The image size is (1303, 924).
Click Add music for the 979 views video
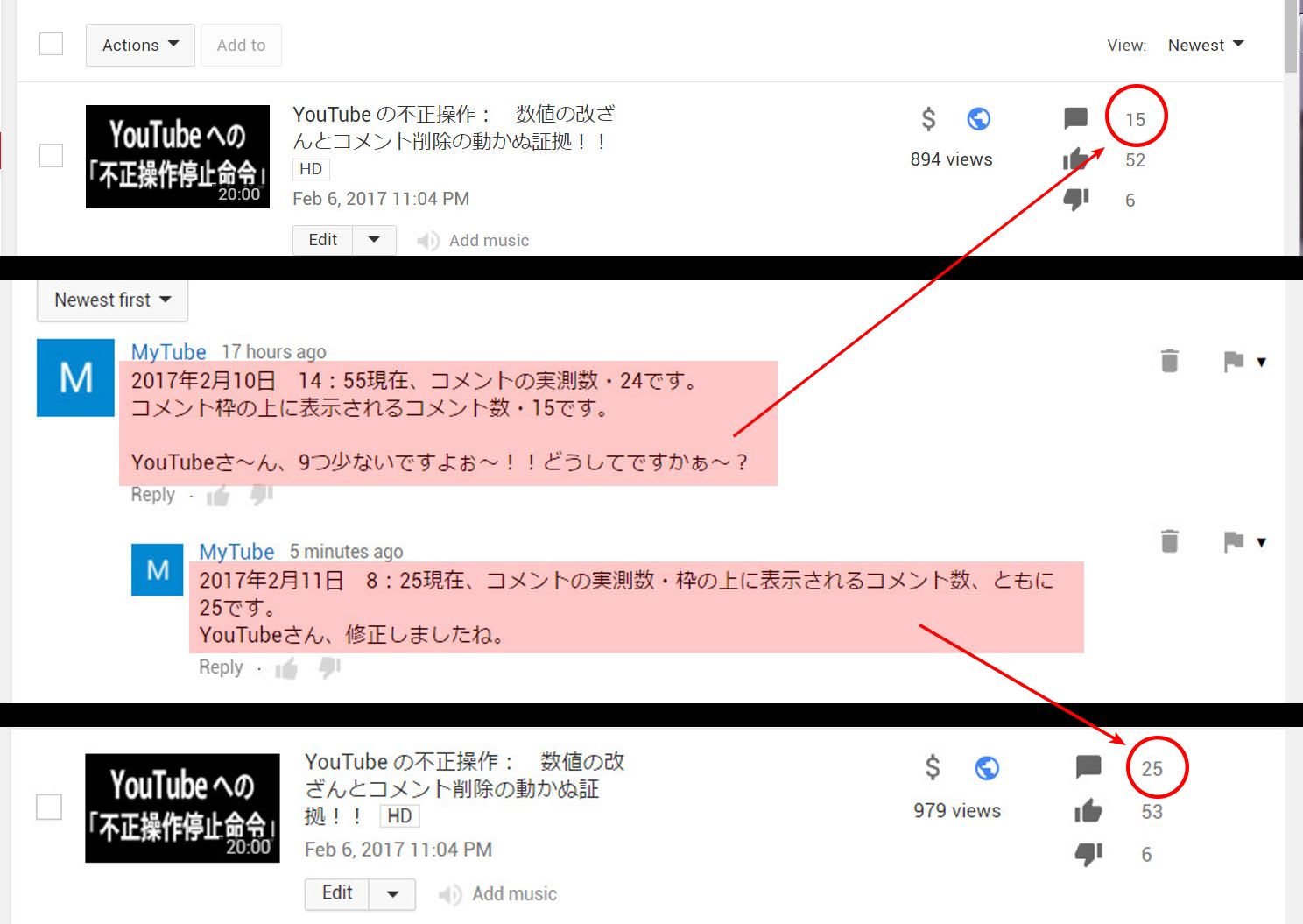pos(514,894)
